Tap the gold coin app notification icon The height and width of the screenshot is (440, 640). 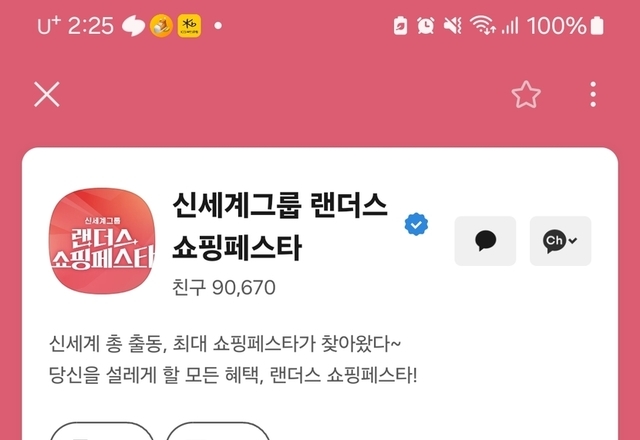point(161,26)
